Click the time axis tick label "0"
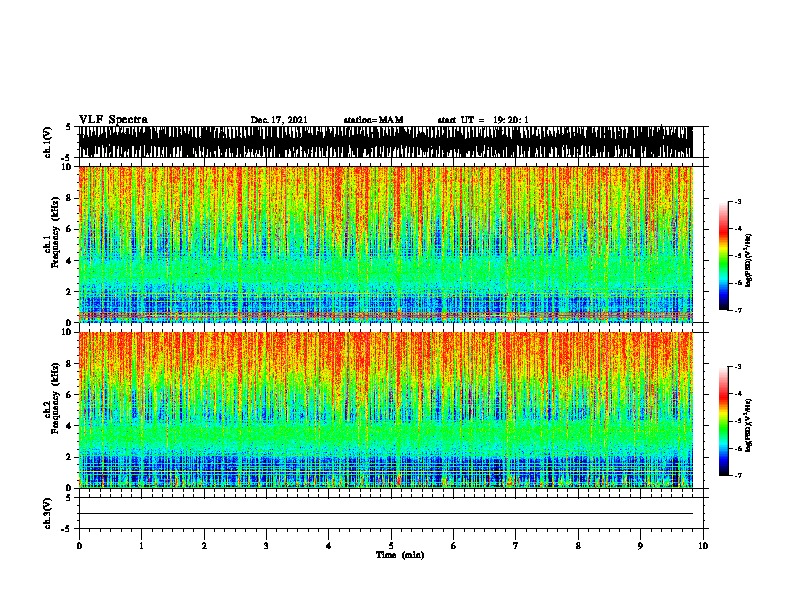Image resolution: width=792 pixels, height=612 pixels. [79, 546]
